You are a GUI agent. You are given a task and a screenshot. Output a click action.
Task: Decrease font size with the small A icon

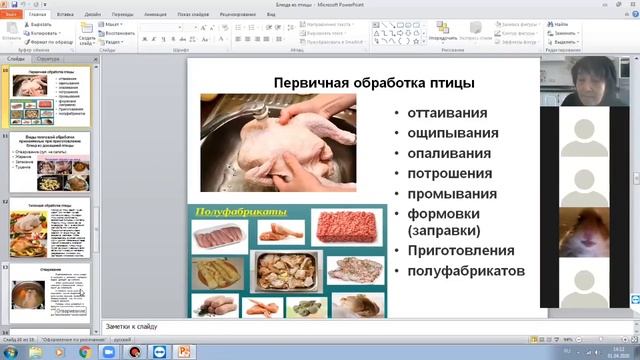pos(212,27)
